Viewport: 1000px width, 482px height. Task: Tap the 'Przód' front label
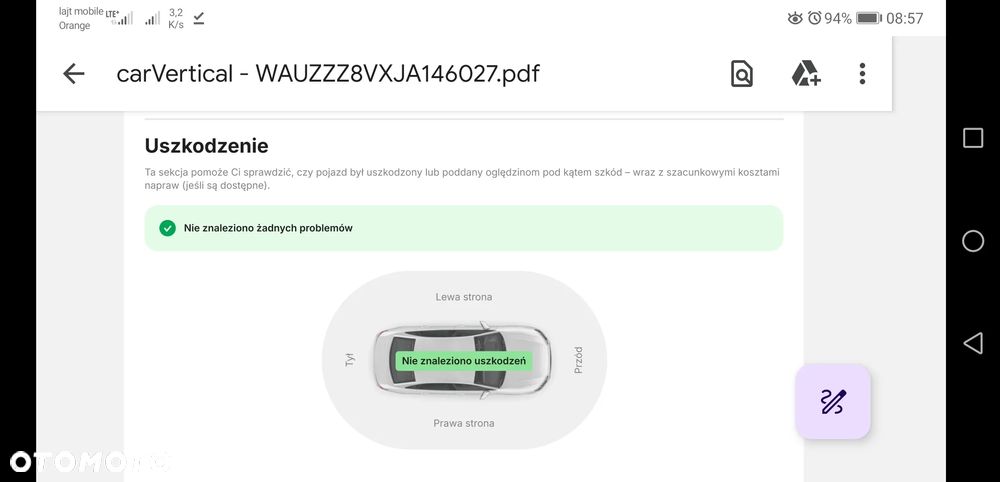click(578, 360)
